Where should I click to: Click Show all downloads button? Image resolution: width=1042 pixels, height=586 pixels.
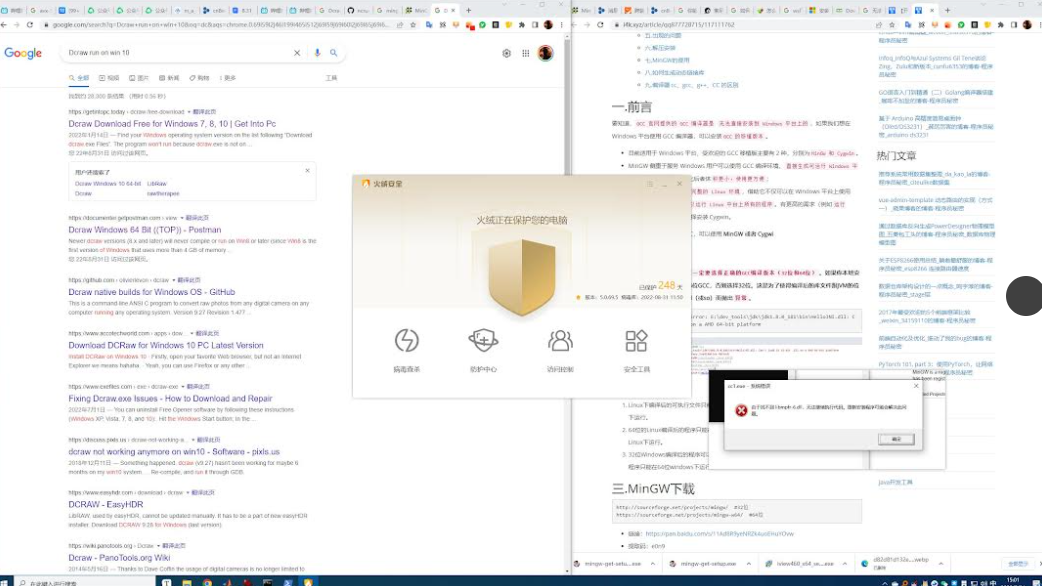1017,563
